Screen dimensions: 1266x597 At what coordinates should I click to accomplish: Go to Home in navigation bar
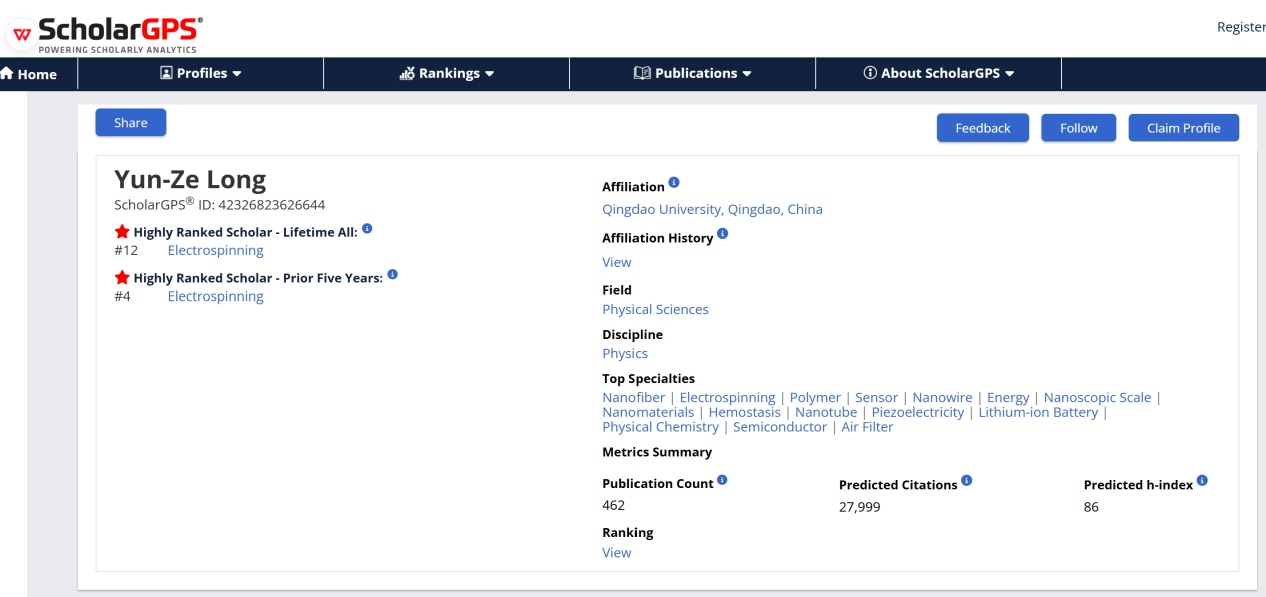(x=30, y=74)
